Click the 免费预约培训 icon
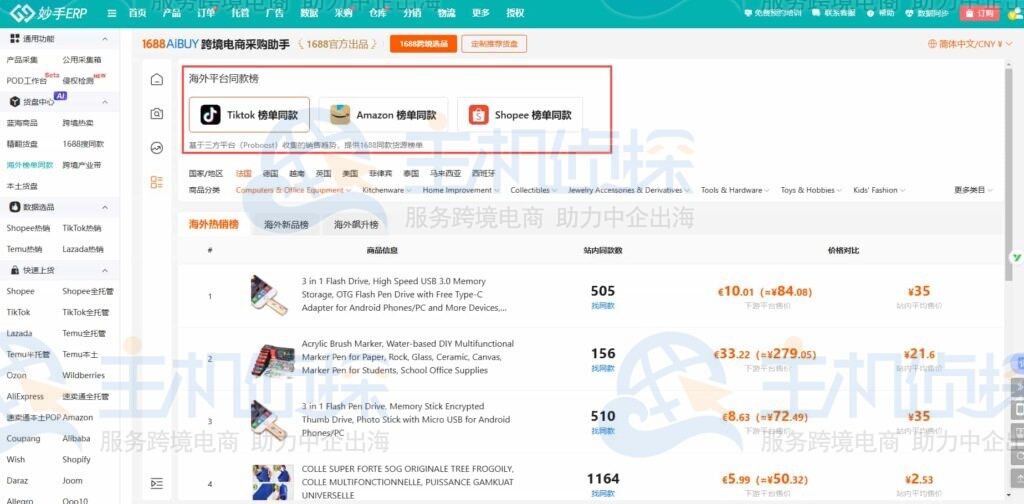The image size is (1024, 504). tap(748, 13)
